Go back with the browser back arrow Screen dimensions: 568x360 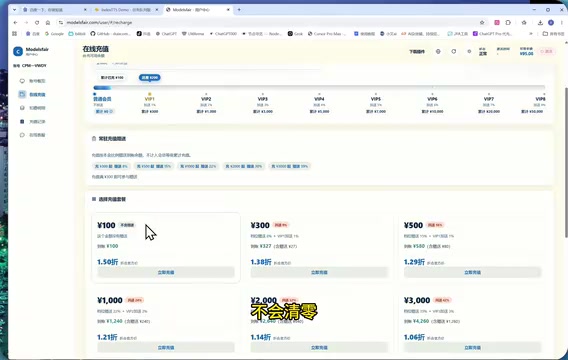pyautogui.click(x=15, y=22)
